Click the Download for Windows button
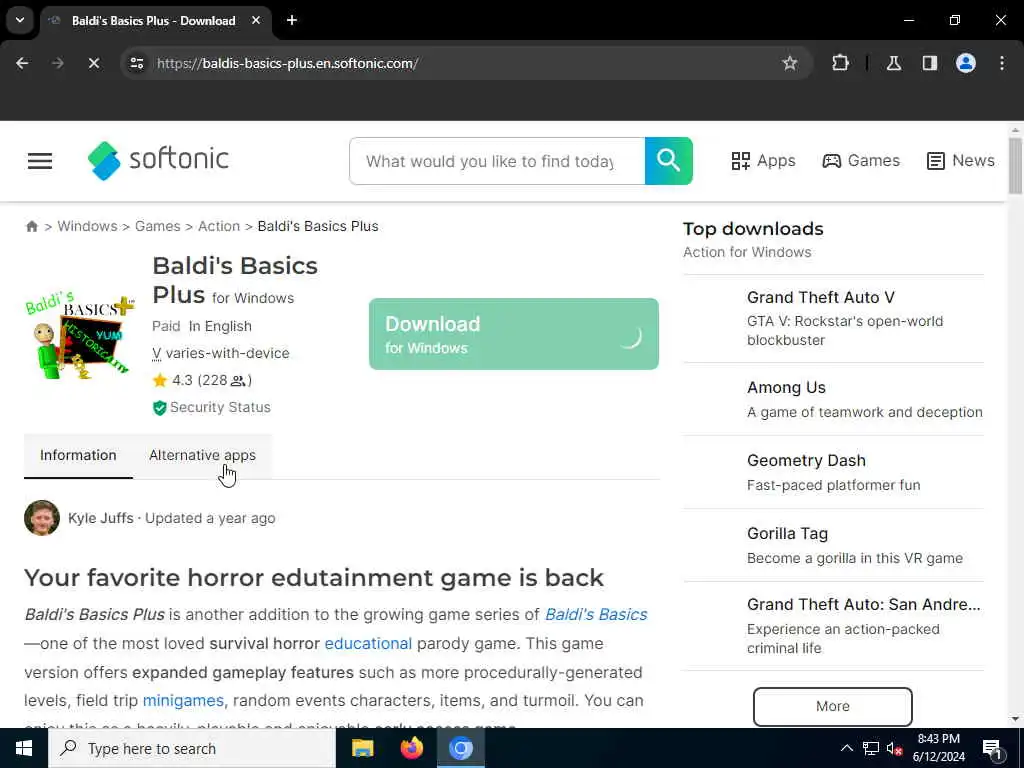1024x768 pixels. pyautogui.click(x=513, y=334)
